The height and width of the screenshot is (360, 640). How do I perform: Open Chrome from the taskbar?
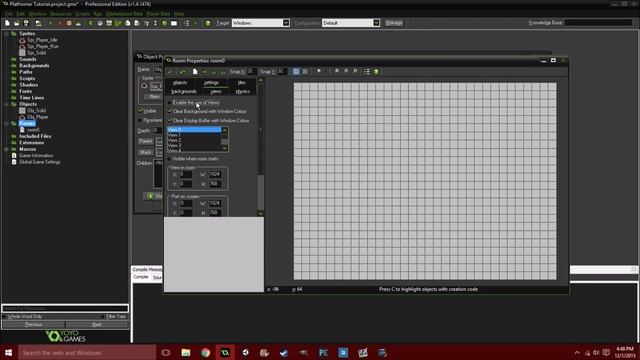tap(205, 353)
